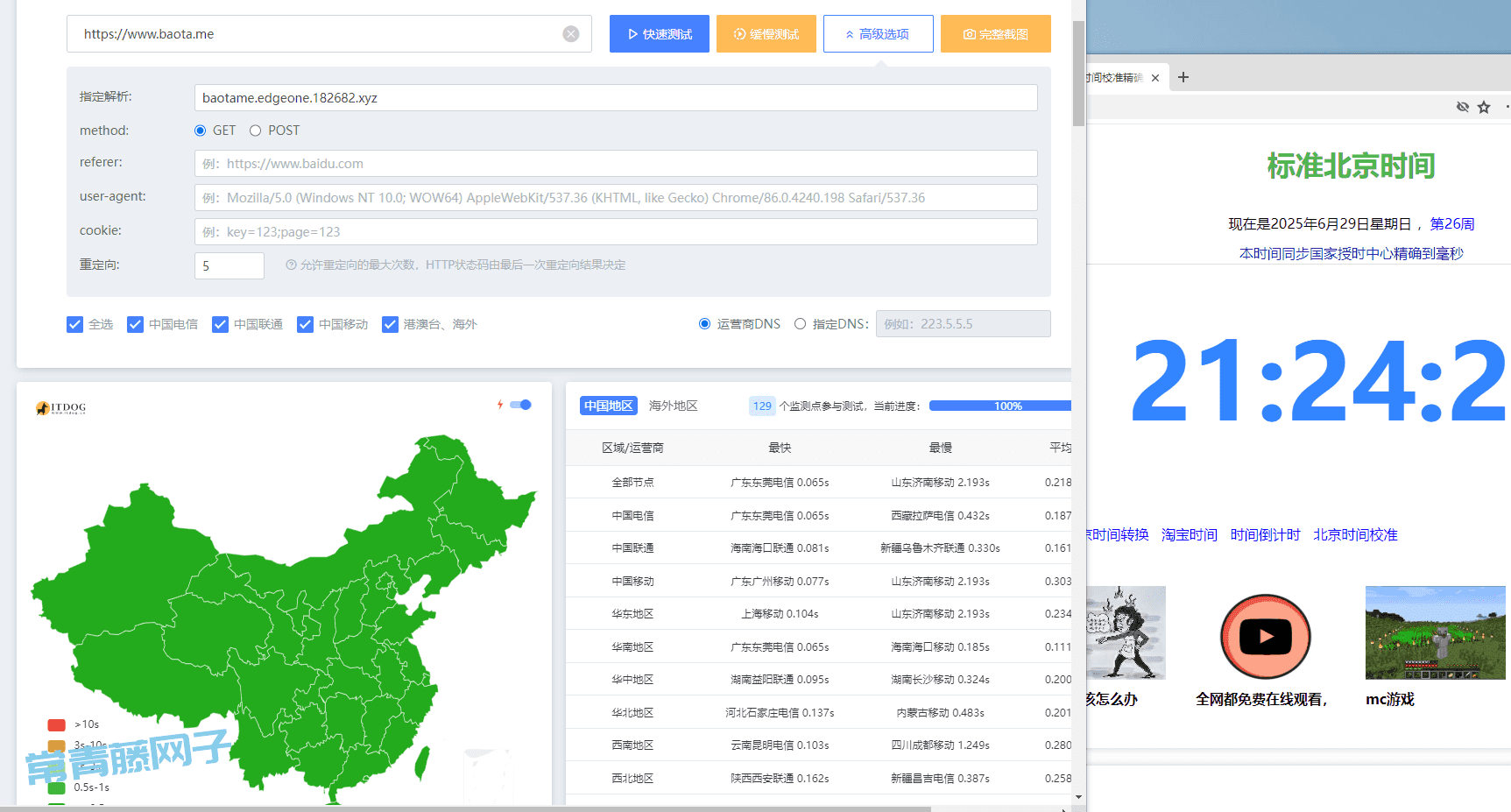Select the 运营商DNS radio
The image size is (1511, 812).
tap(704, 324)
